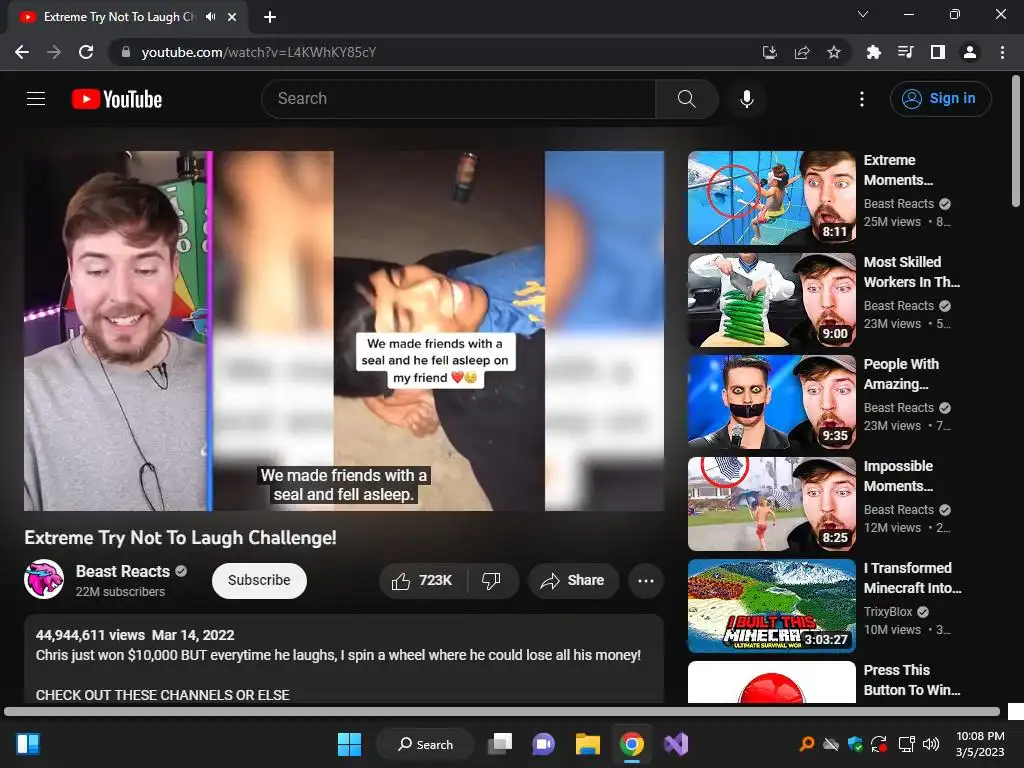The image size is (1024, 768).
Task: Dislike the video
Action: coord(491,581)
